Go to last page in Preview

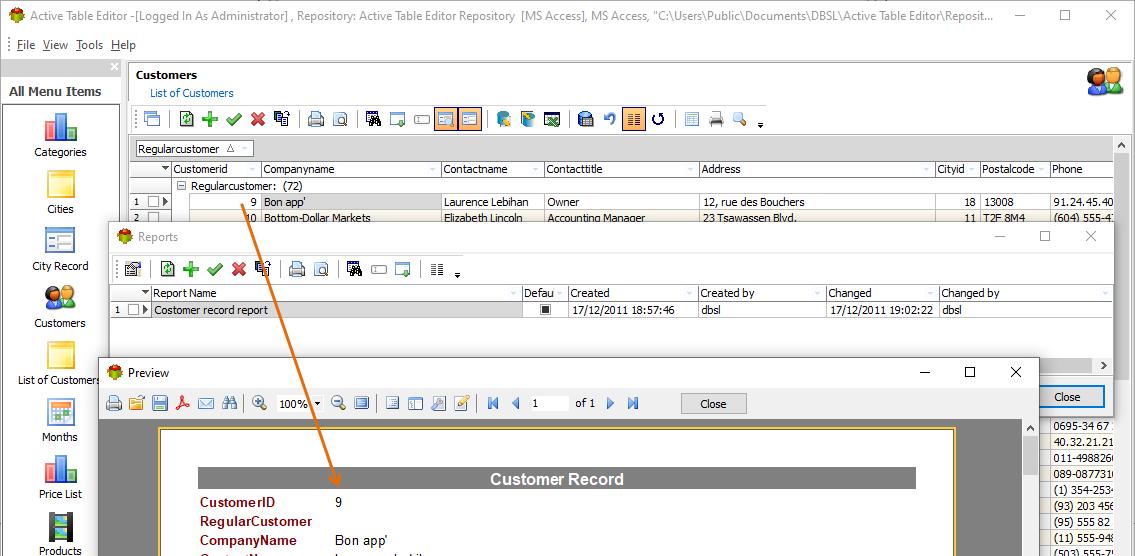[x=633, y=403]
